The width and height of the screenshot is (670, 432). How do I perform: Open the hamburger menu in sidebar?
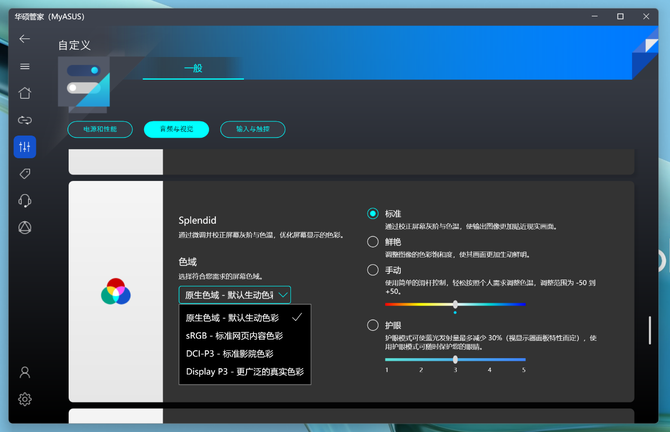coord(25,66)
